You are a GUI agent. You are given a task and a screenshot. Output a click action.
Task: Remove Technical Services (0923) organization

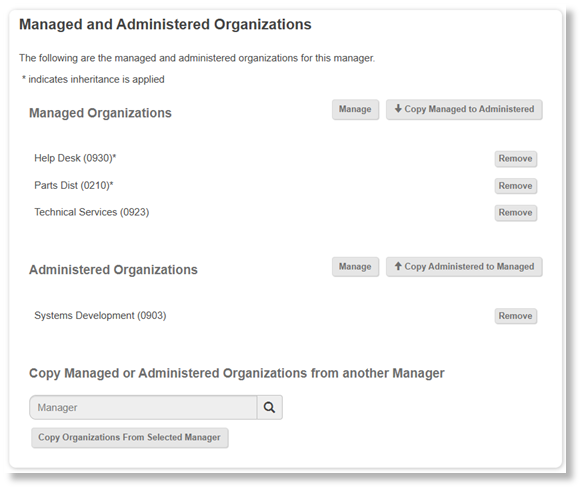[516, 213]
